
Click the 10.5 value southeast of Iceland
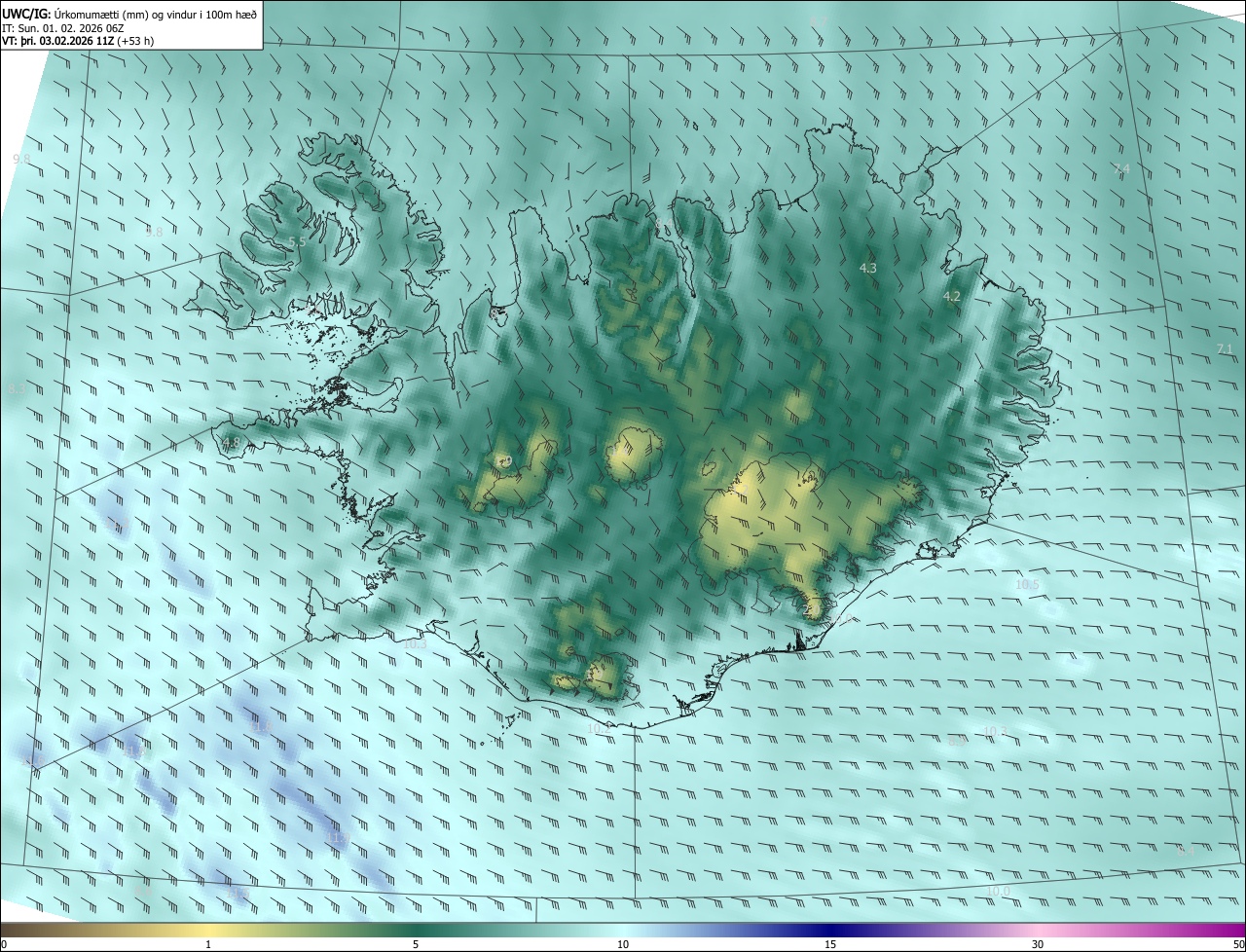tap(1028, 585)
